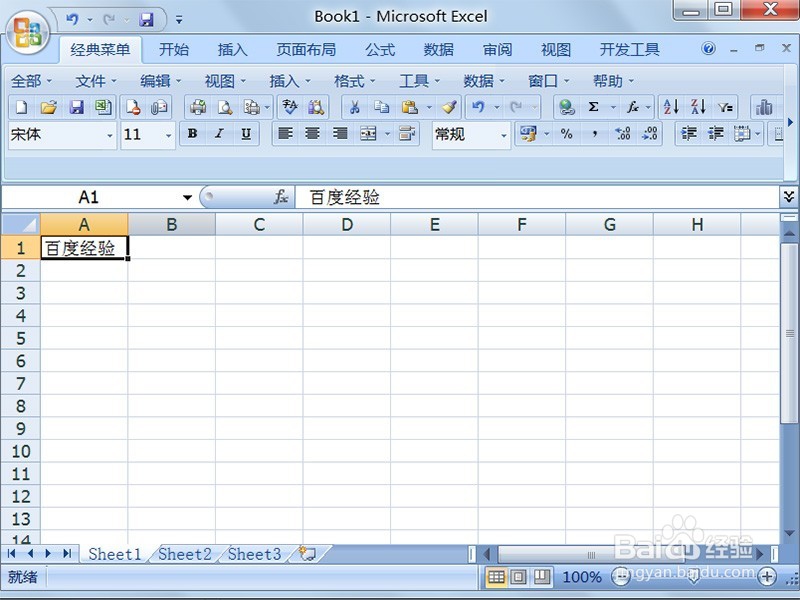Screen dimensions: 800x600
Task: Toggle bold formatting
Action: coord(192,134)
